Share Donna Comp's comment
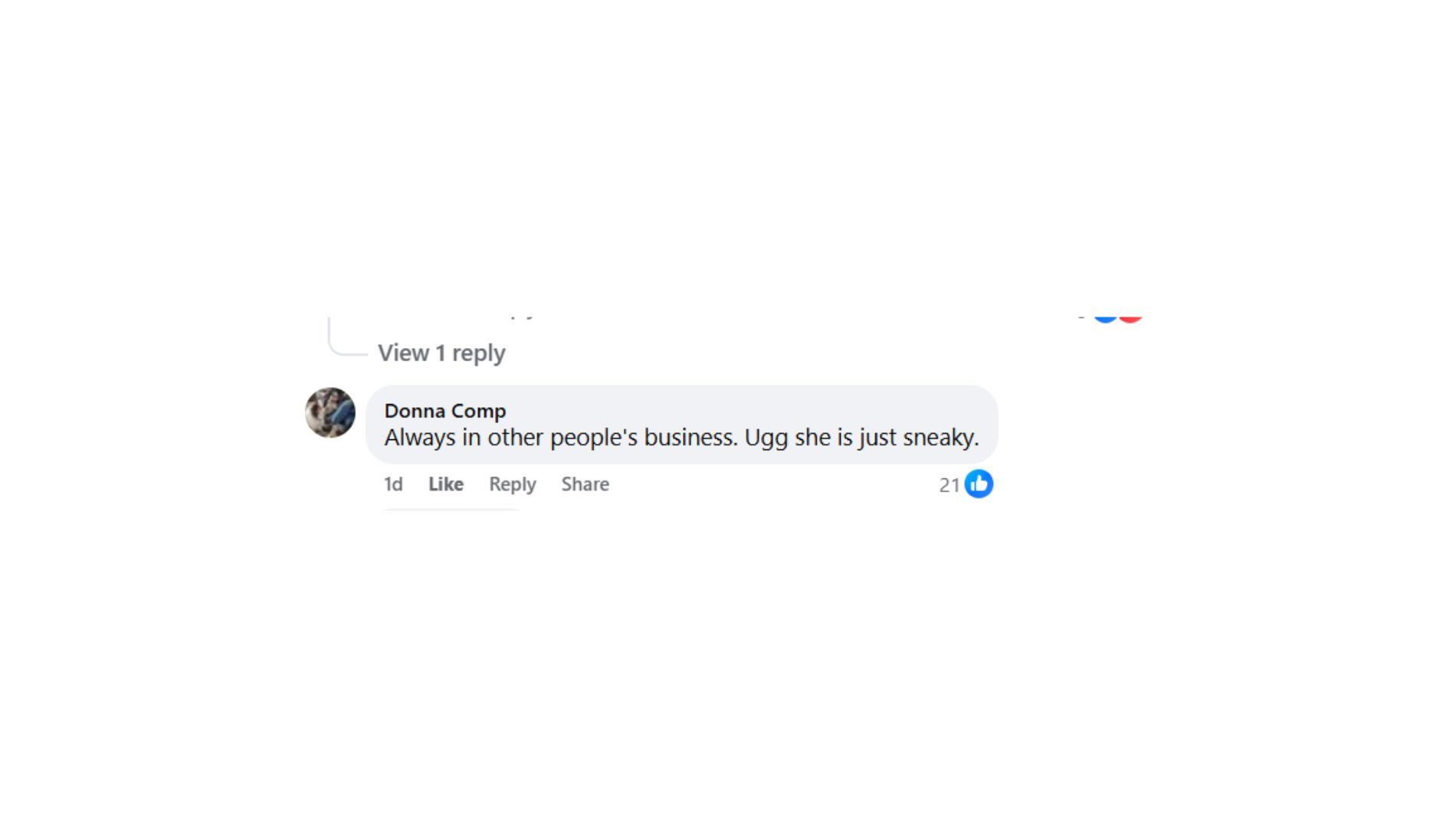 pos(585,485)
